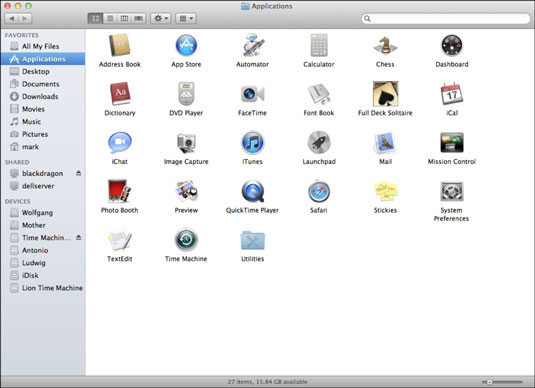Select Applications in the sidebar
Image resolution: width=535 pixels, height=388 pixels.
tap(43, 59)
